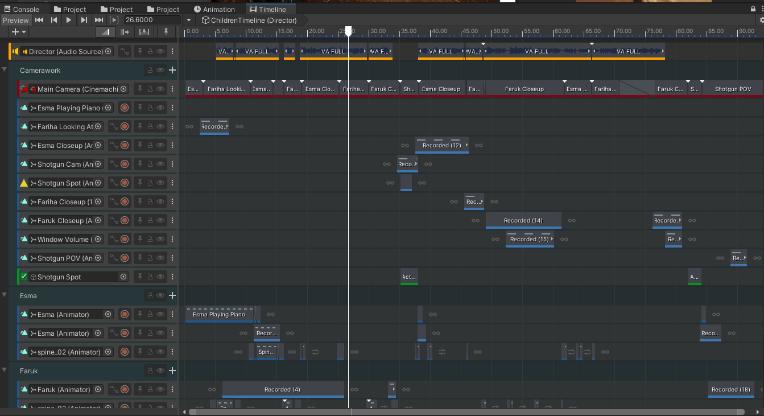Open the timeline selector dropdown arrow
764x416 pixels.
[x=189, y=20]
